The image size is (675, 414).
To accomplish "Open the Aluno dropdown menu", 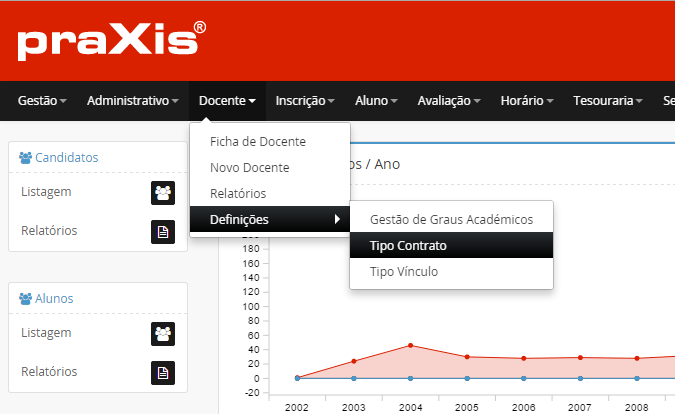I will 376,101.
